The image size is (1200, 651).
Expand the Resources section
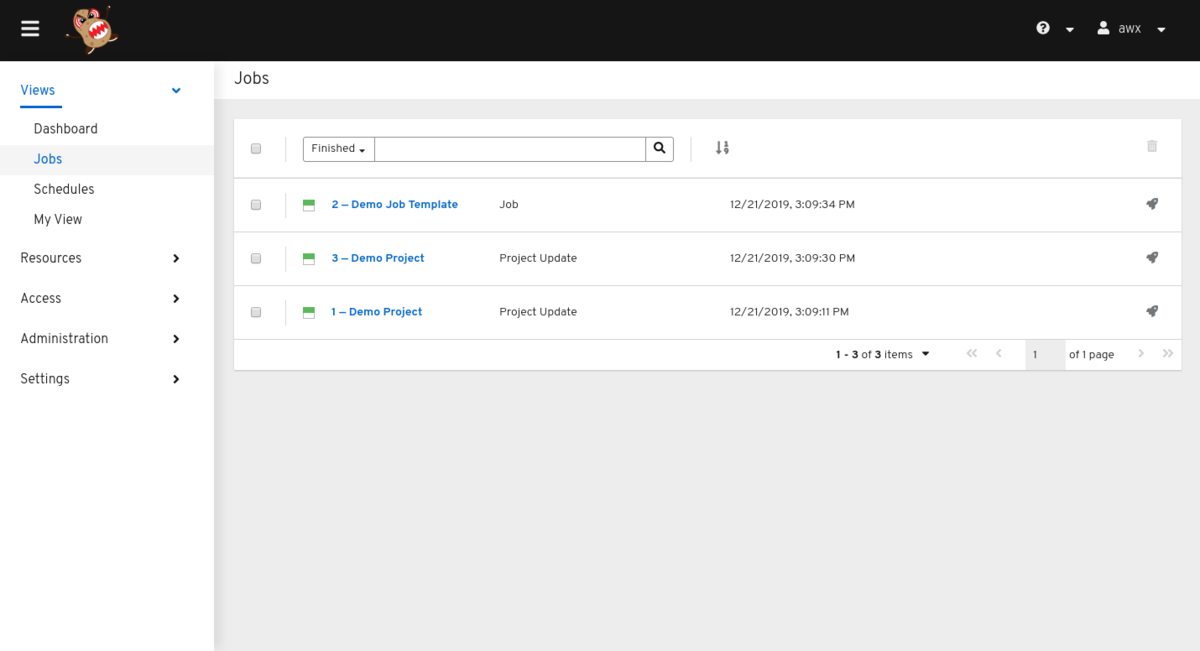(176, 258)
